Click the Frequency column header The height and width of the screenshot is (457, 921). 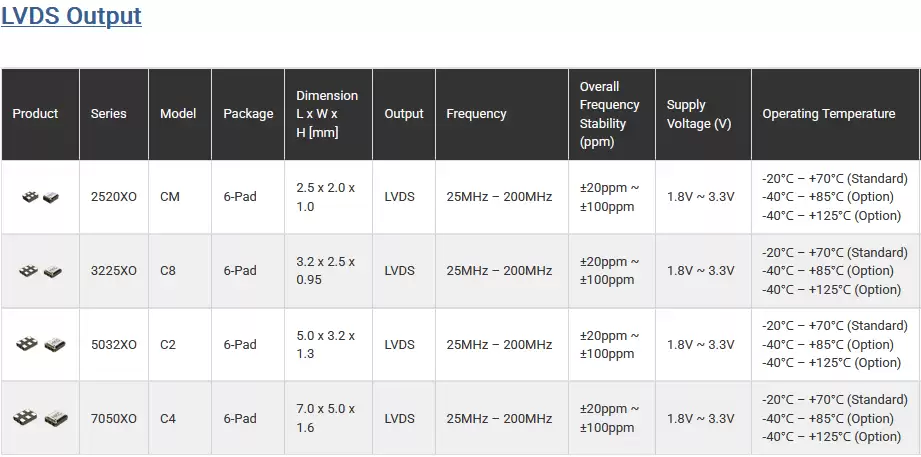pos(502,114)
